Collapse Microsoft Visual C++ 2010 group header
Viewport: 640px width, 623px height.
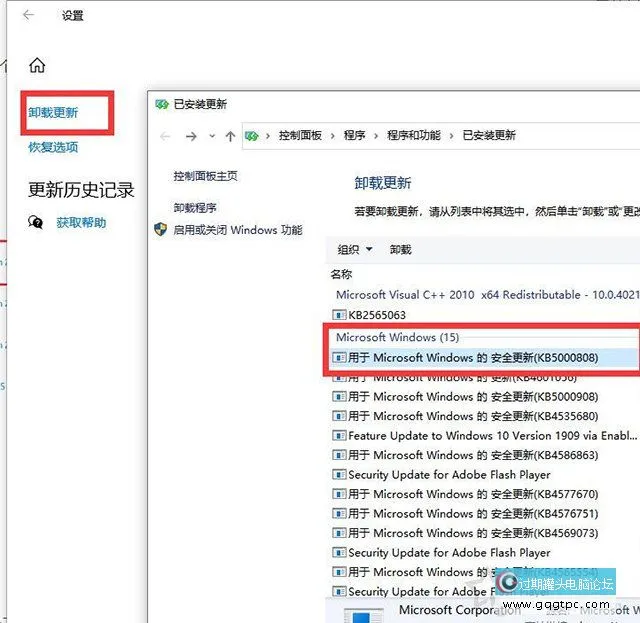(487, 294)
